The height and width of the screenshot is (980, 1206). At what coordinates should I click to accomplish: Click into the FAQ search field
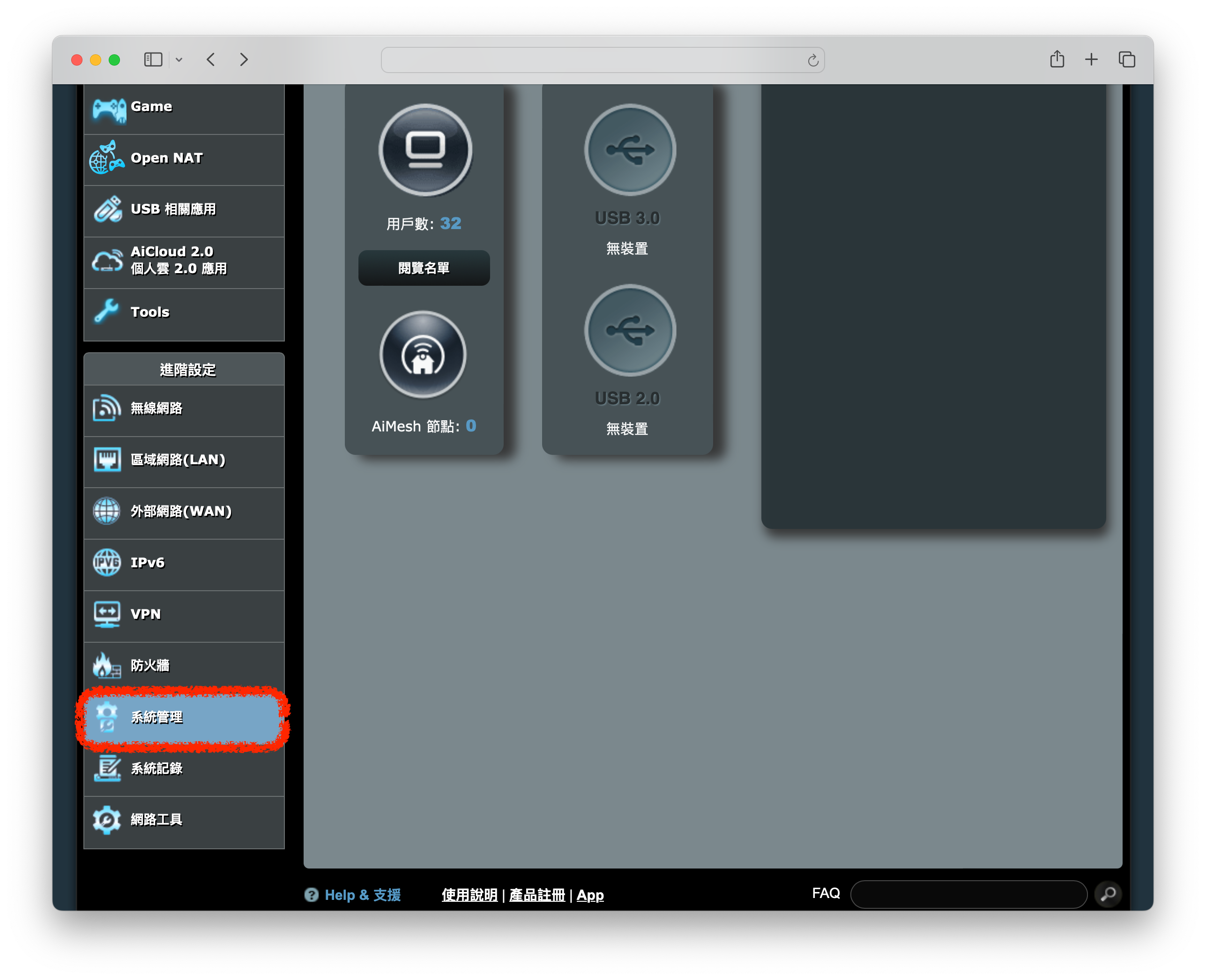pyautogui.click(x=968, y=894)
